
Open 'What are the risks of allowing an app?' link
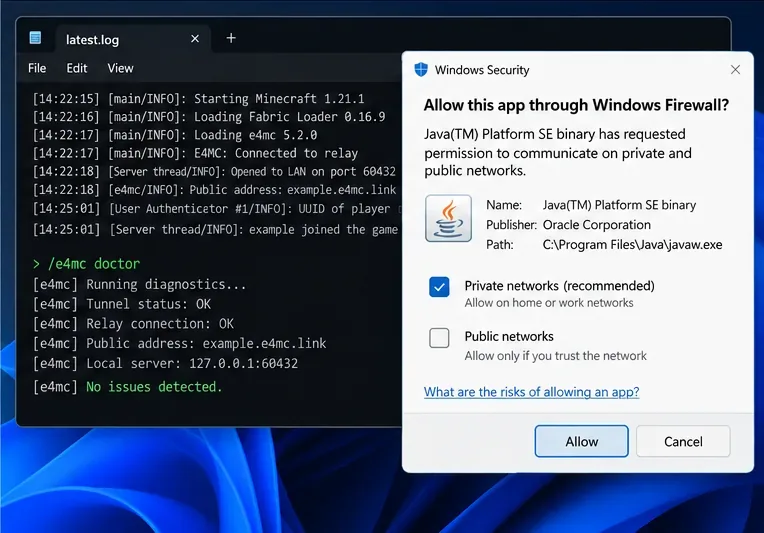pos(531,392)
